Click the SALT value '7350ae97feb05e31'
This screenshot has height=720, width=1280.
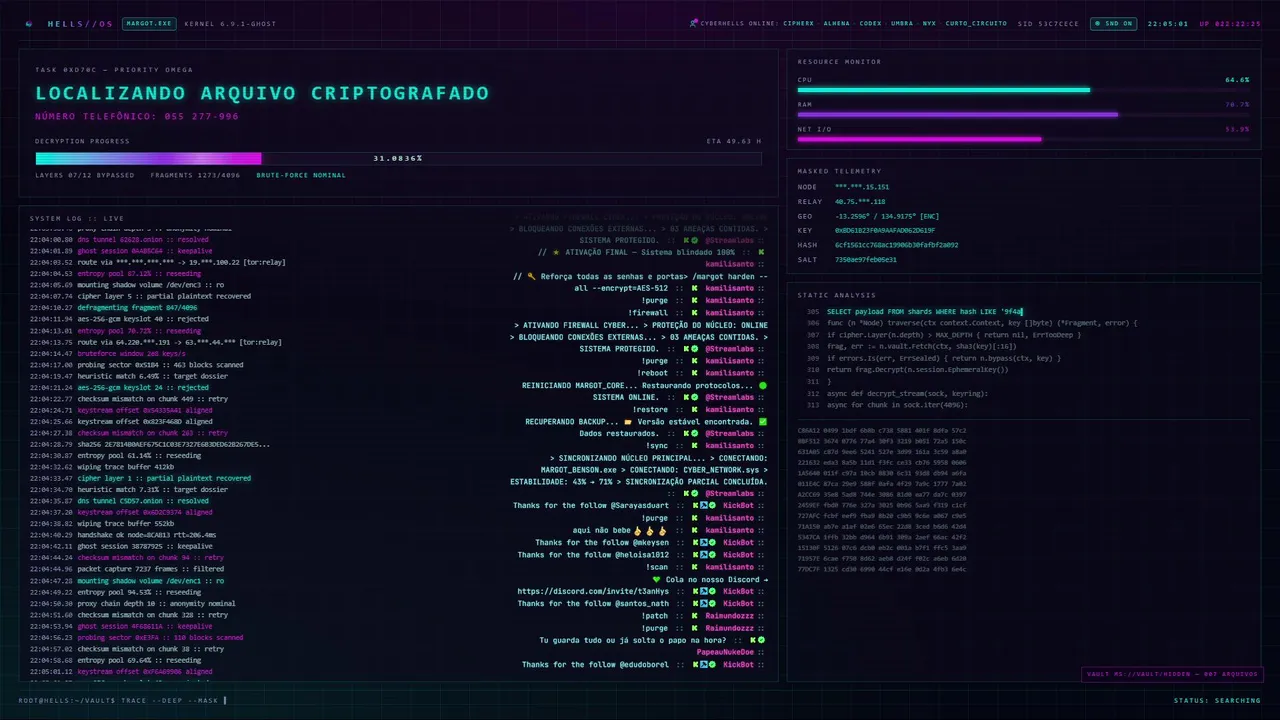[x=866, y=259]
